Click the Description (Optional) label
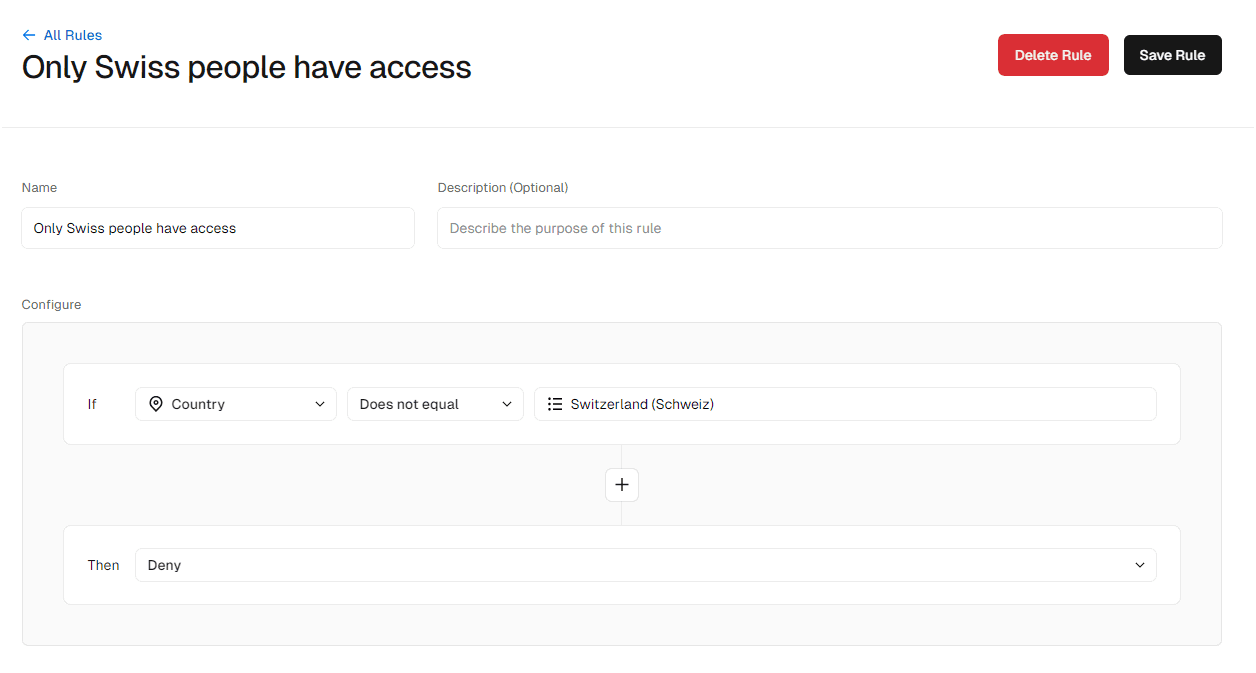This screenshot has height=673, width=1256. [503, 188]
